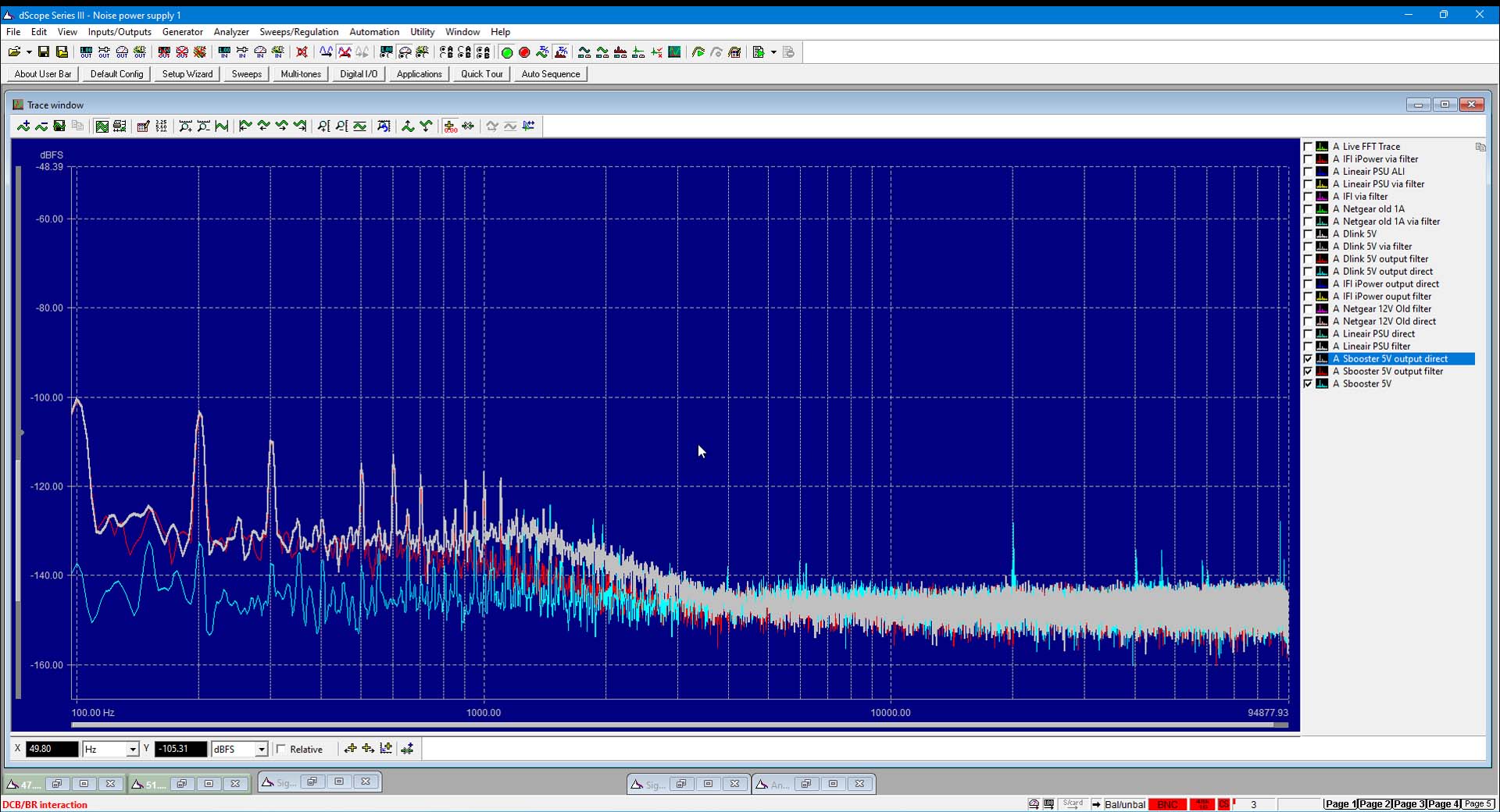Screen dimensions: 1500x812
Task: Click the save configuration disk icon
Action: [x=44, y=52]
